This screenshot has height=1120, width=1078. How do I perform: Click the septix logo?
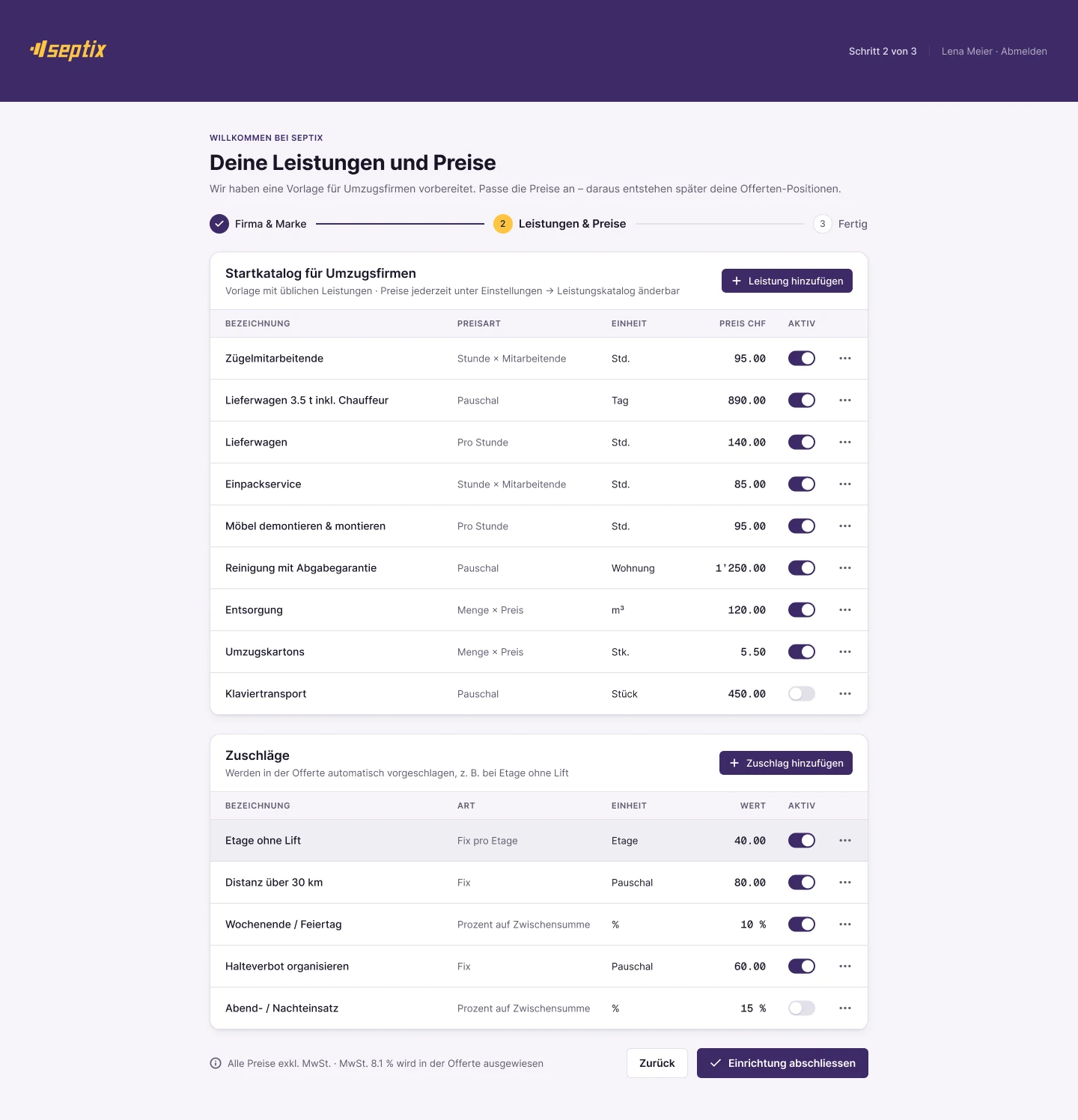68,50
